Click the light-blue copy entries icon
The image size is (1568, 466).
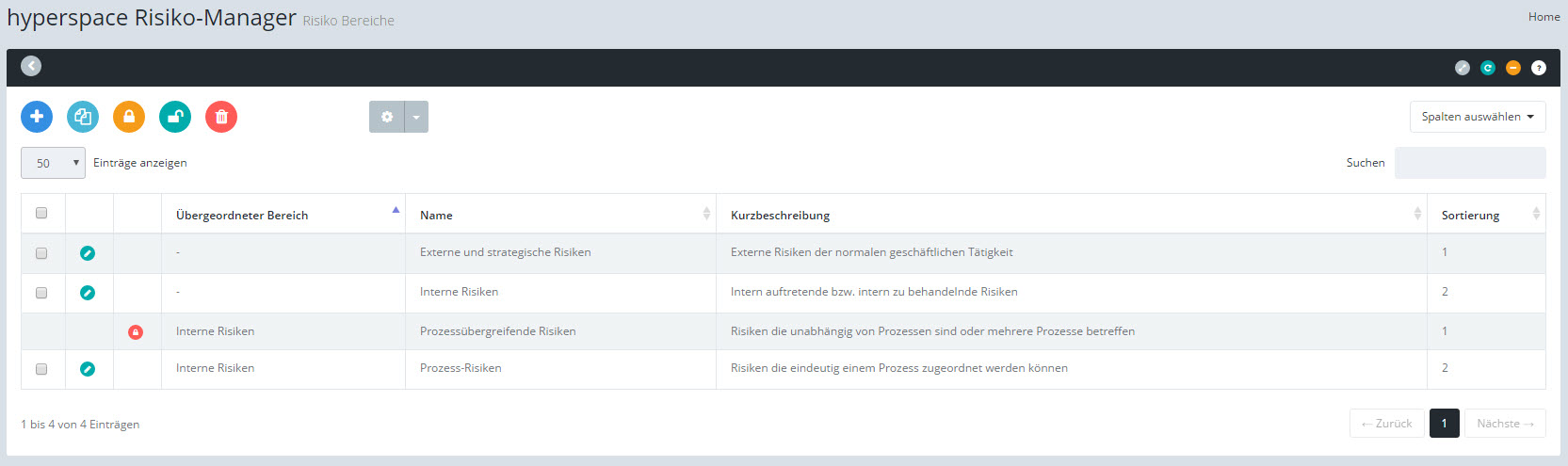83,117
